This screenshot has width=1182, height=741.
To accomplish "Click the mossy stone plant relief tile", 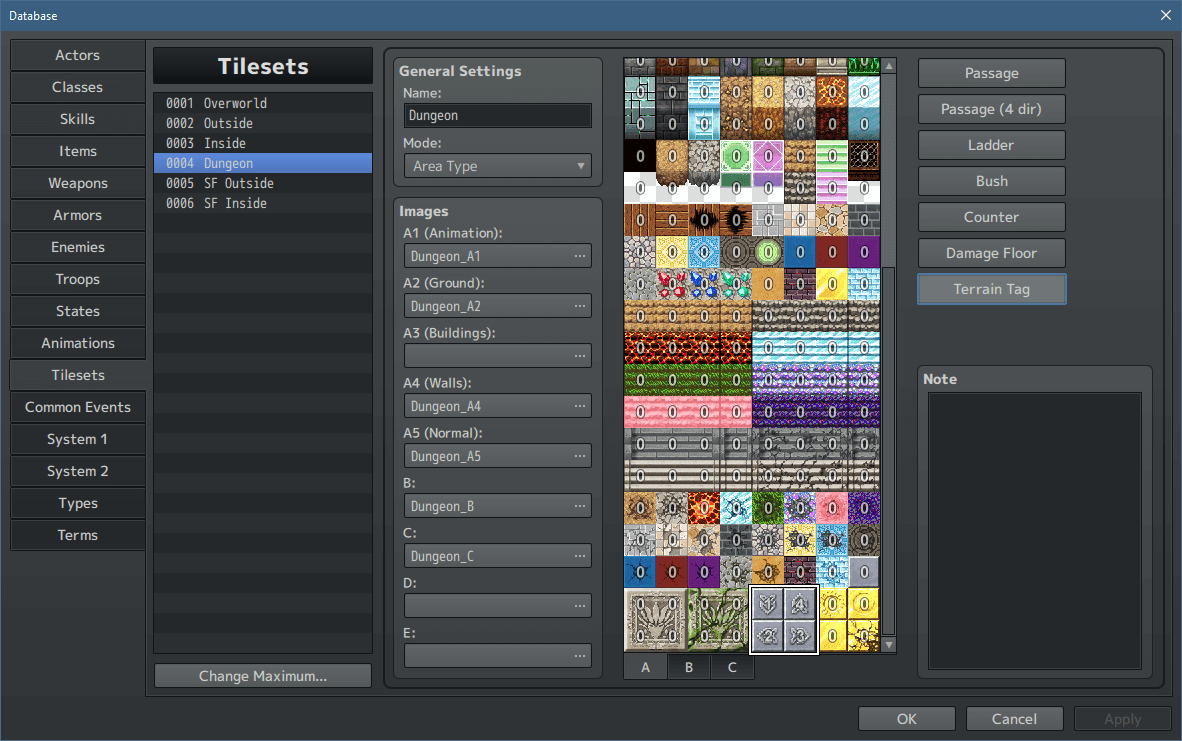I will coord(720,620).
